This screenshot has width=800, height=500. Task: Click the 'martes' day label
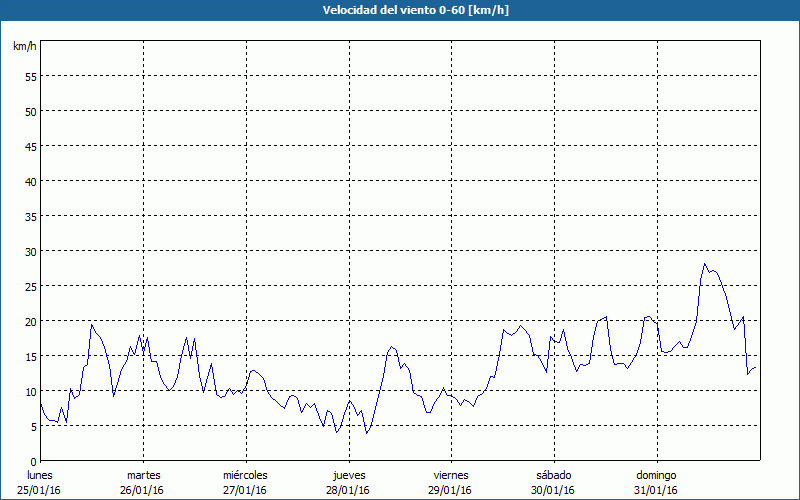143,475
